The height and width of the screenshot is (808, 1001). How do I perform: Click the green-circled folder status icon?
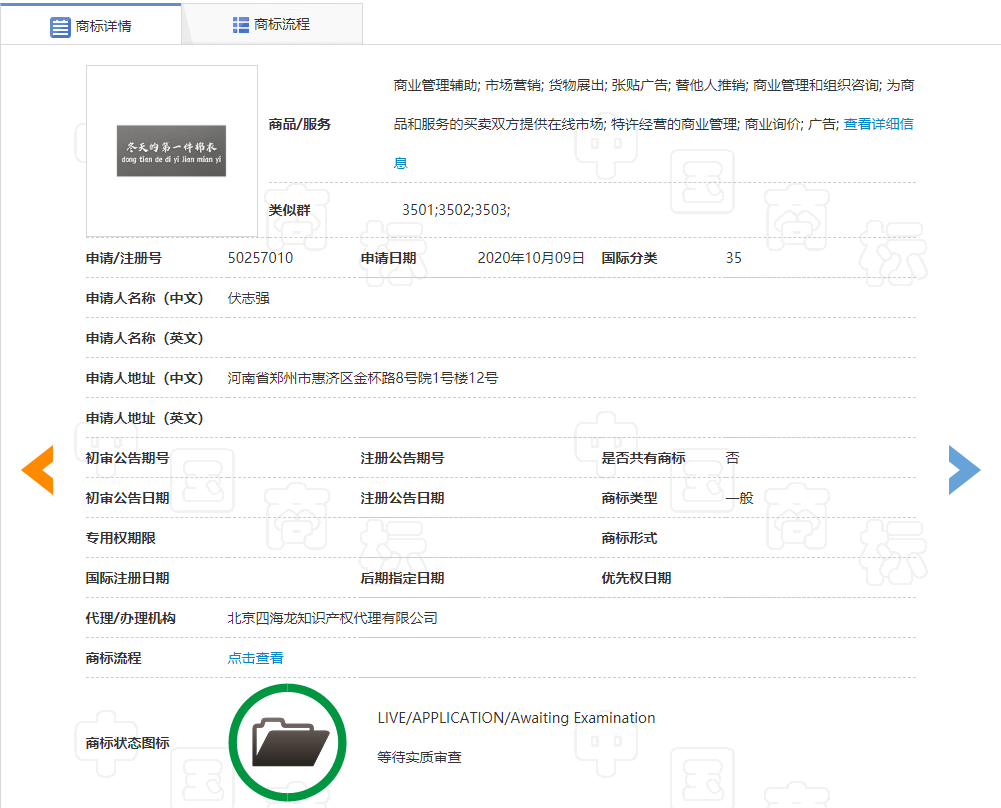[287, 742]
